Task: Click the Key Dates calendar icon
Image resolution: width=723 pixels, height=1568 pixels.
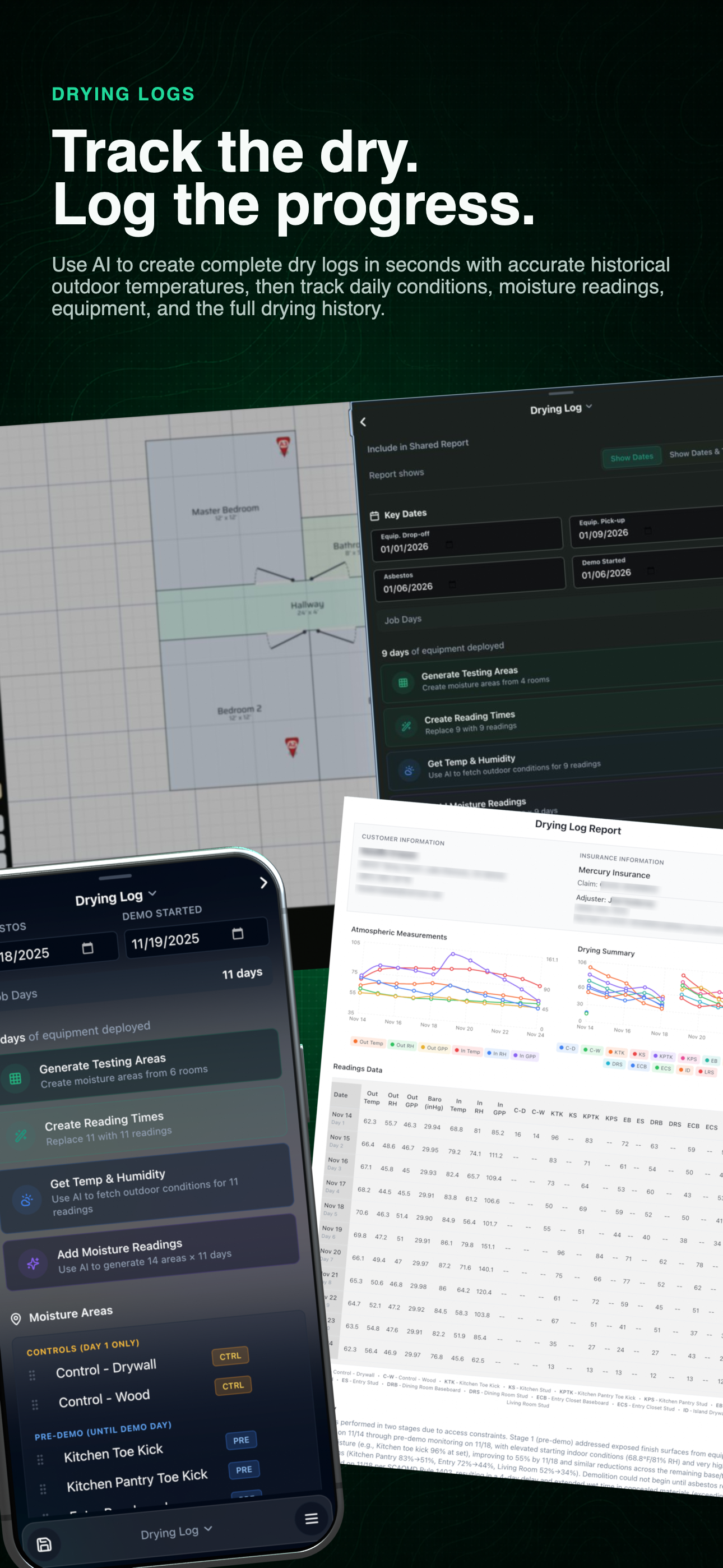Action: pyautogui.click(x=374, y=516)
